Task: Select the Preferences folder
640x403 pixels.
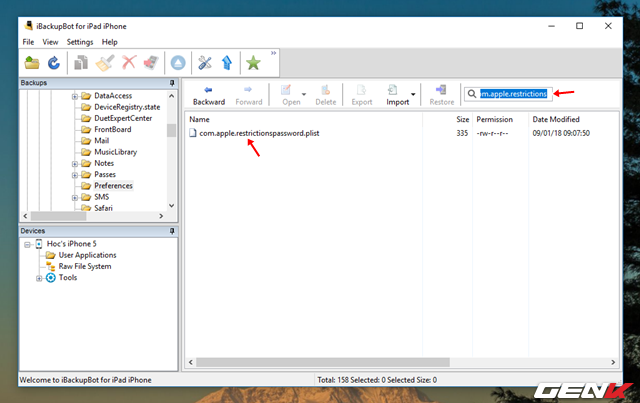Action: coord(113,186)
